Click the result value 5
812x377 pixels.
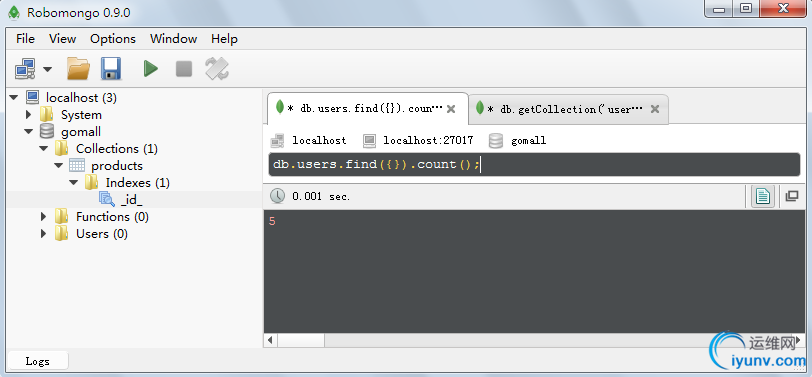[x=272, y=222]
